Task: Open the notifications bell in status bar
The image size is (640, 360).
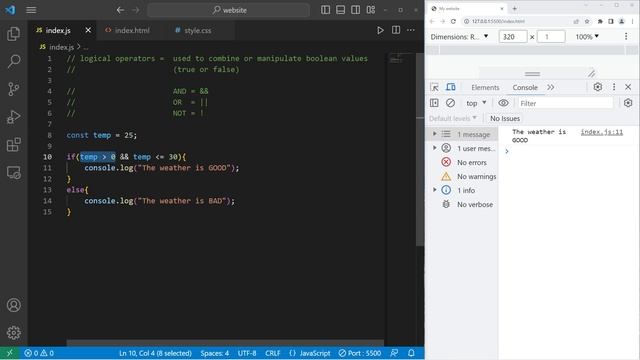Action: [x=411, y=353]
